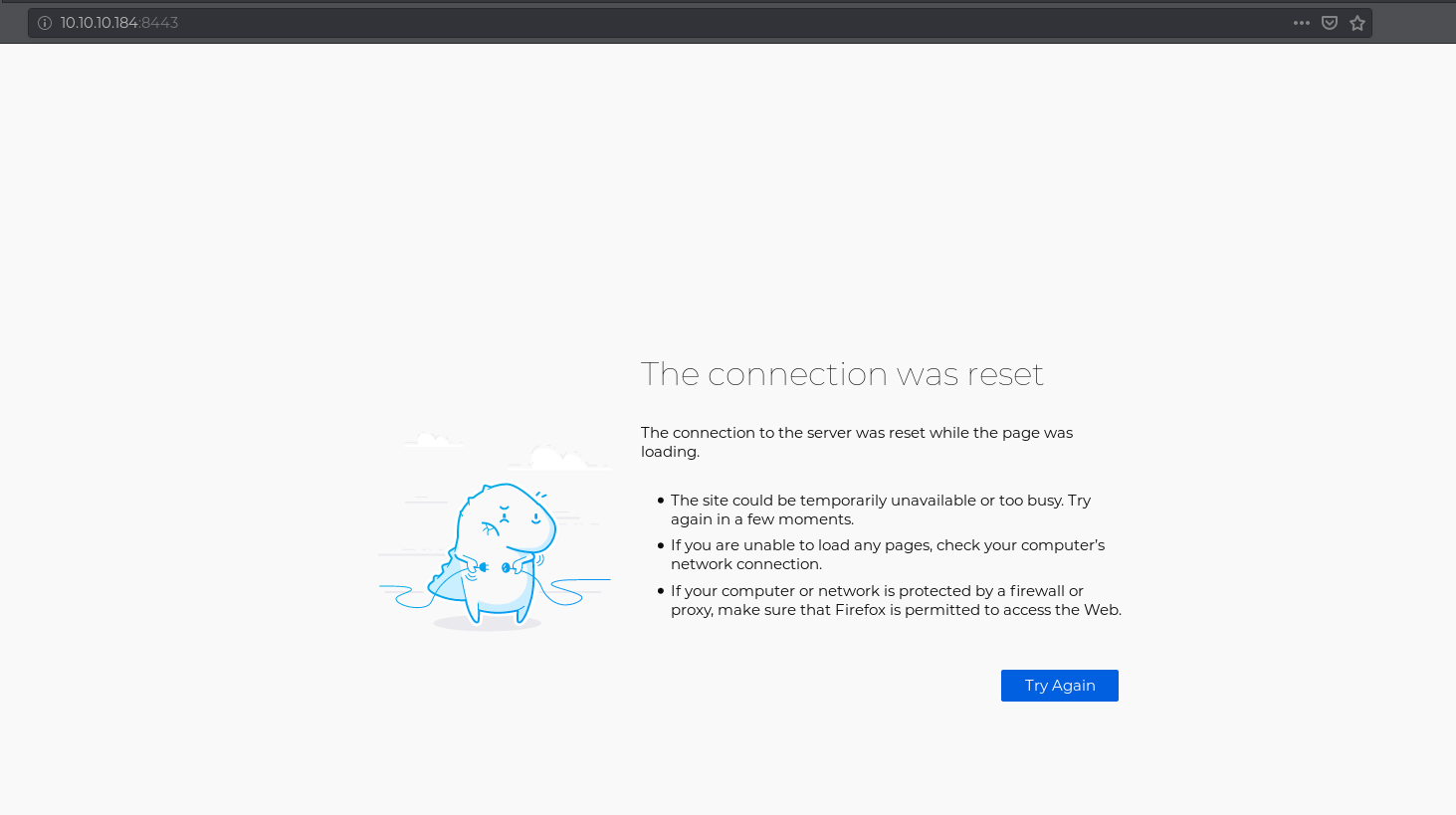
Task: Click bullet 'The site could be temporarily unavailable'
Action: (881, 509)
